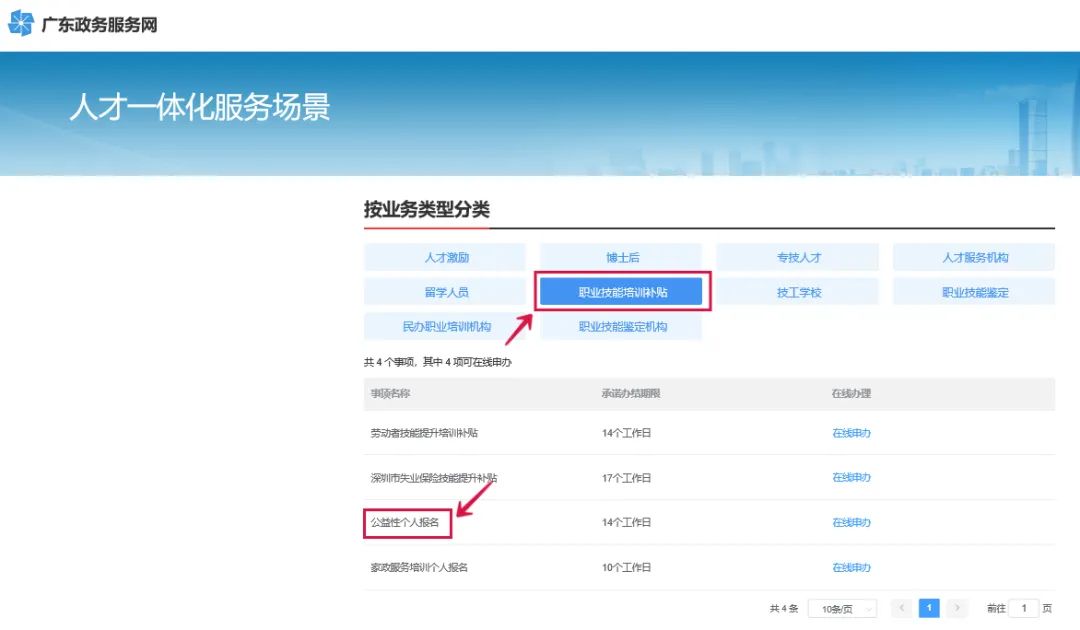The image size is (1080, 630).
Task: Click 在线申办 for 深圳市失业保险技能提升补贴
Action: [x=851, y=477]
